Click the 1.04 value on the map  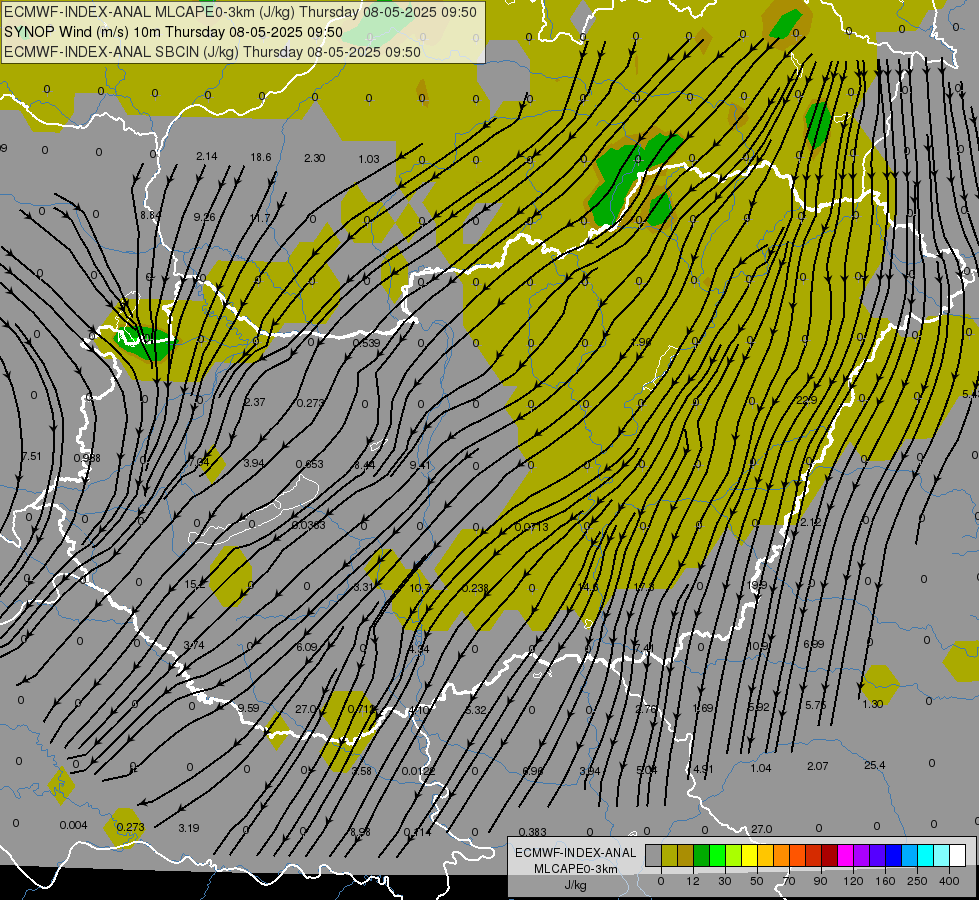click(x=760, y=768)
